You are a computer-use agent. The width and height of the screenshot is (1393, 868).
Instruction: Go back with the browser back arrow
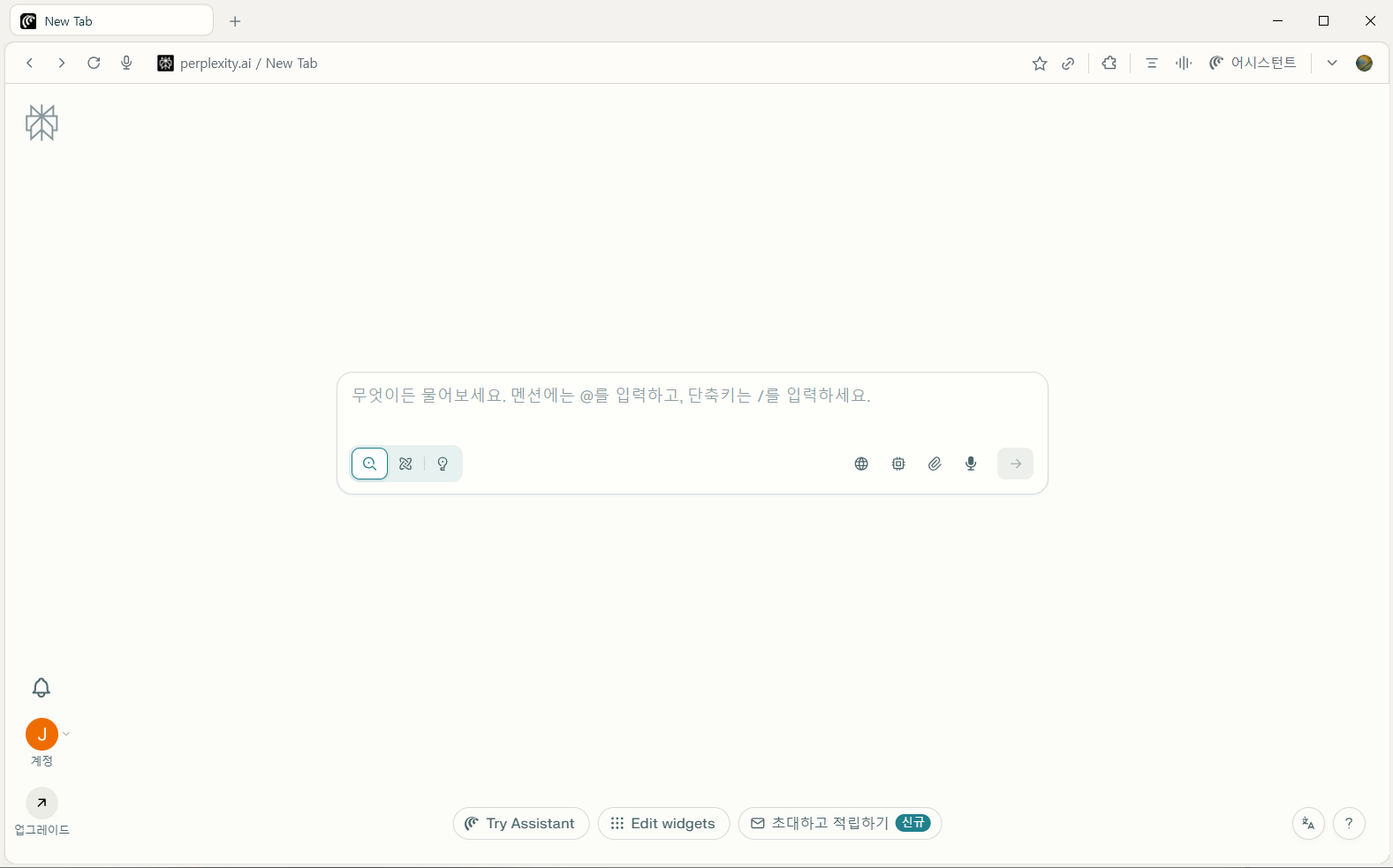point(30,63)
